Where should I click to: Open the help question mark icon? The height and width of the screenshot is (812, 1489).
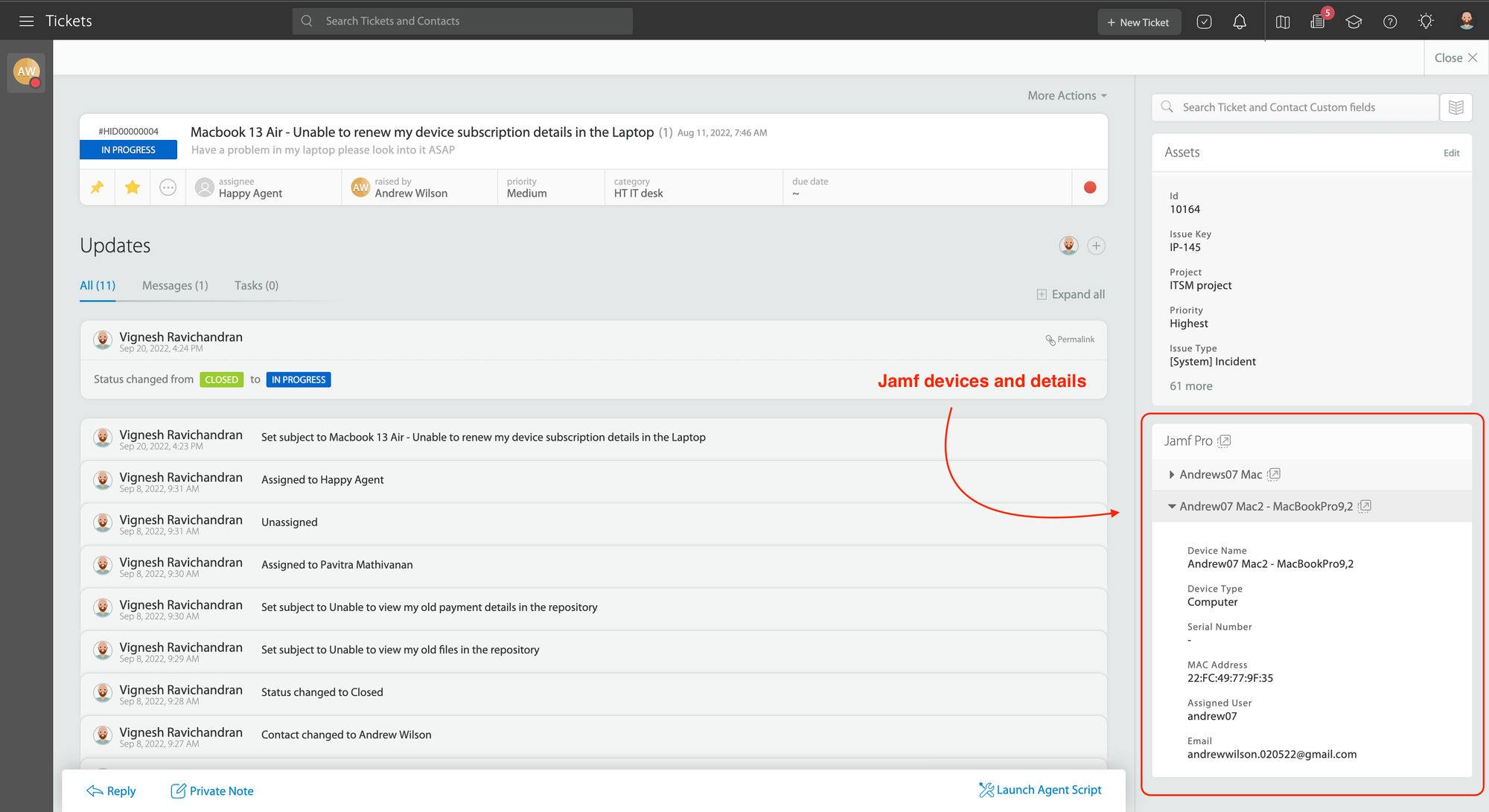tap(1390, 21)
